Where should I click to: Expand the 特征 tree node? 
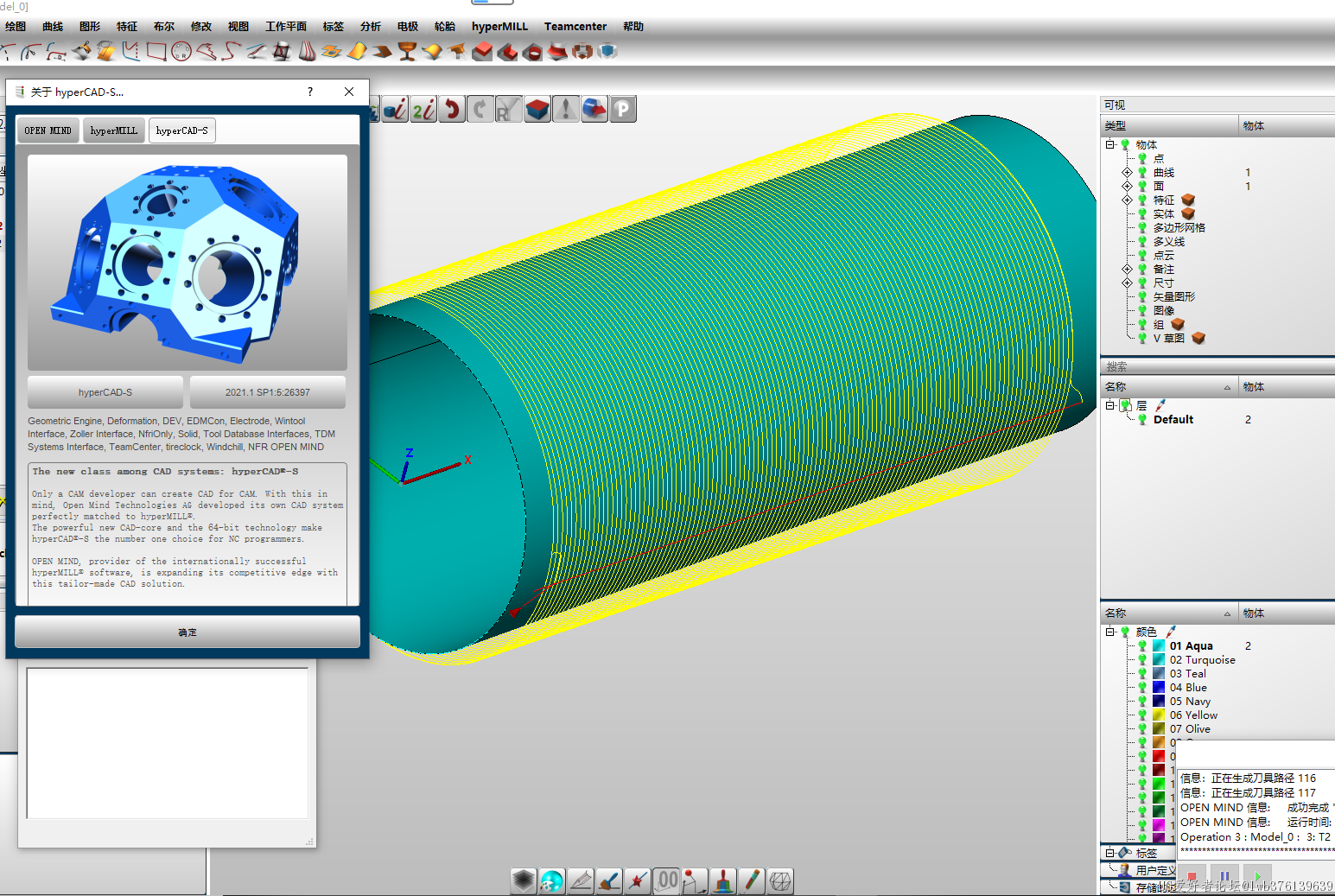[x=1127, y=200]
